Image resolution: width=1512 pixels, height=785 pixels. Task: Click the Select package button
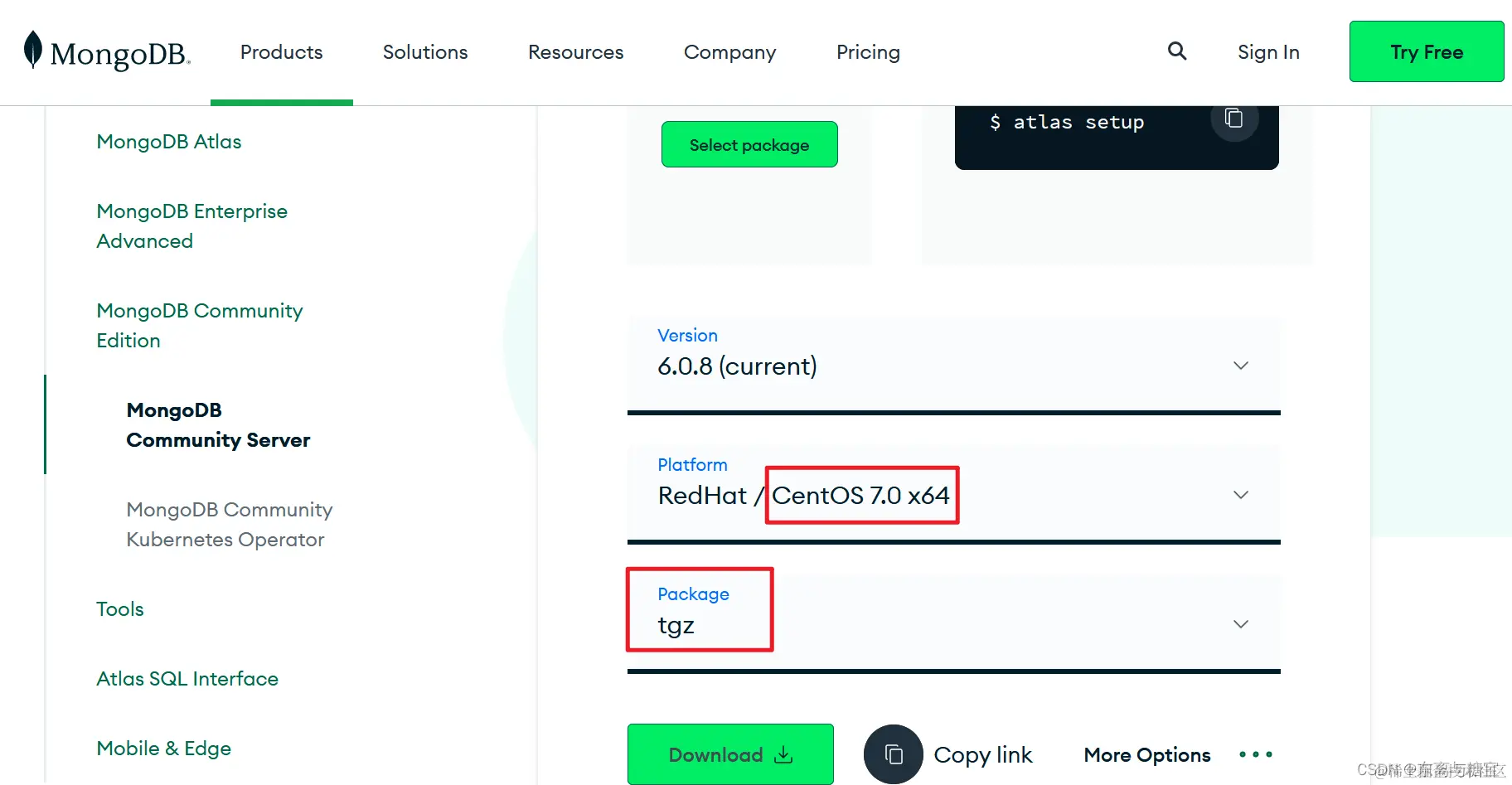tap(749, 144)
